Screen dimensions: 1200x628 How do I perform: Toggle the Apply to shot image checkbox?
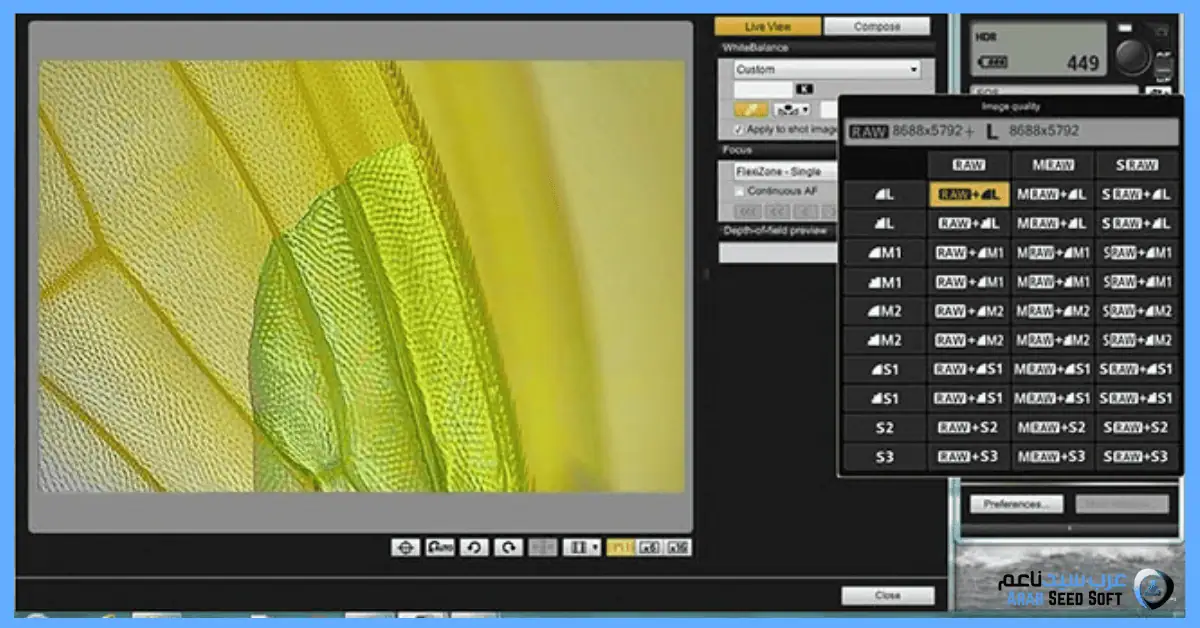(x=739, y=130)
